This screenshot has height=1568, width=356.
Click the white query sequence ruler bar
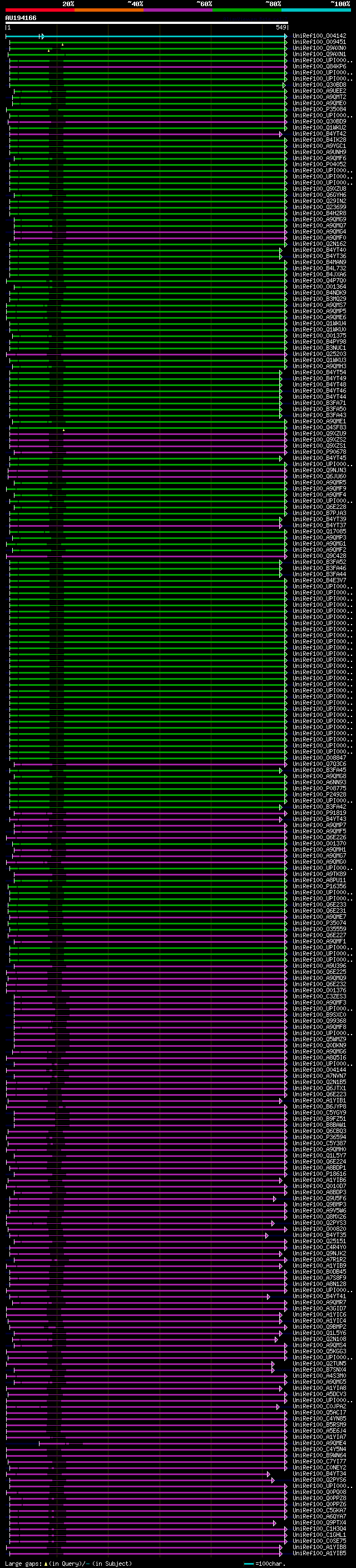pyautogui.click(x=147, y=22)
